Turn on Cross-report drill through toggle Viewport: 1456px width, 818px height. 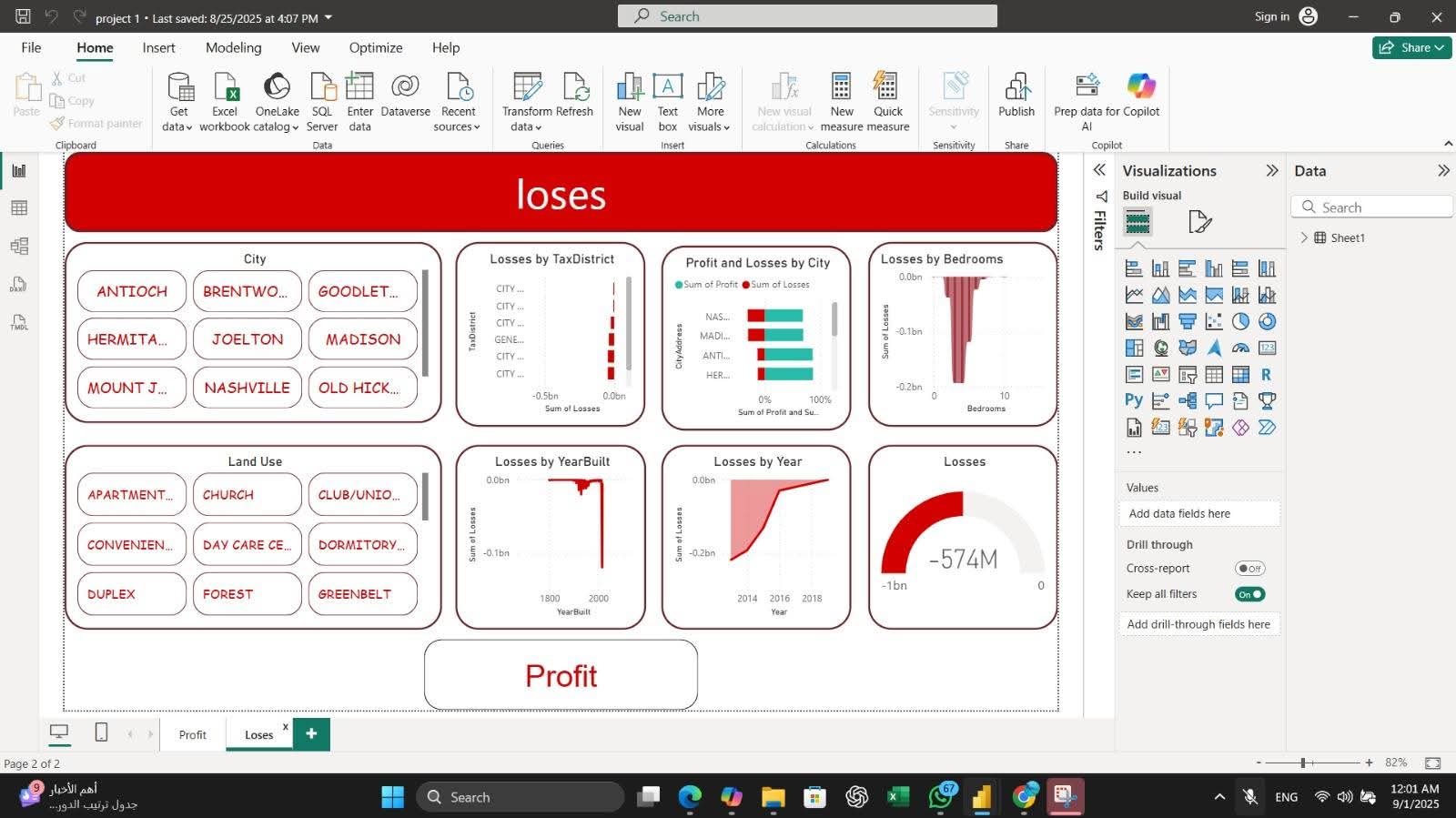click(1249, 569)
